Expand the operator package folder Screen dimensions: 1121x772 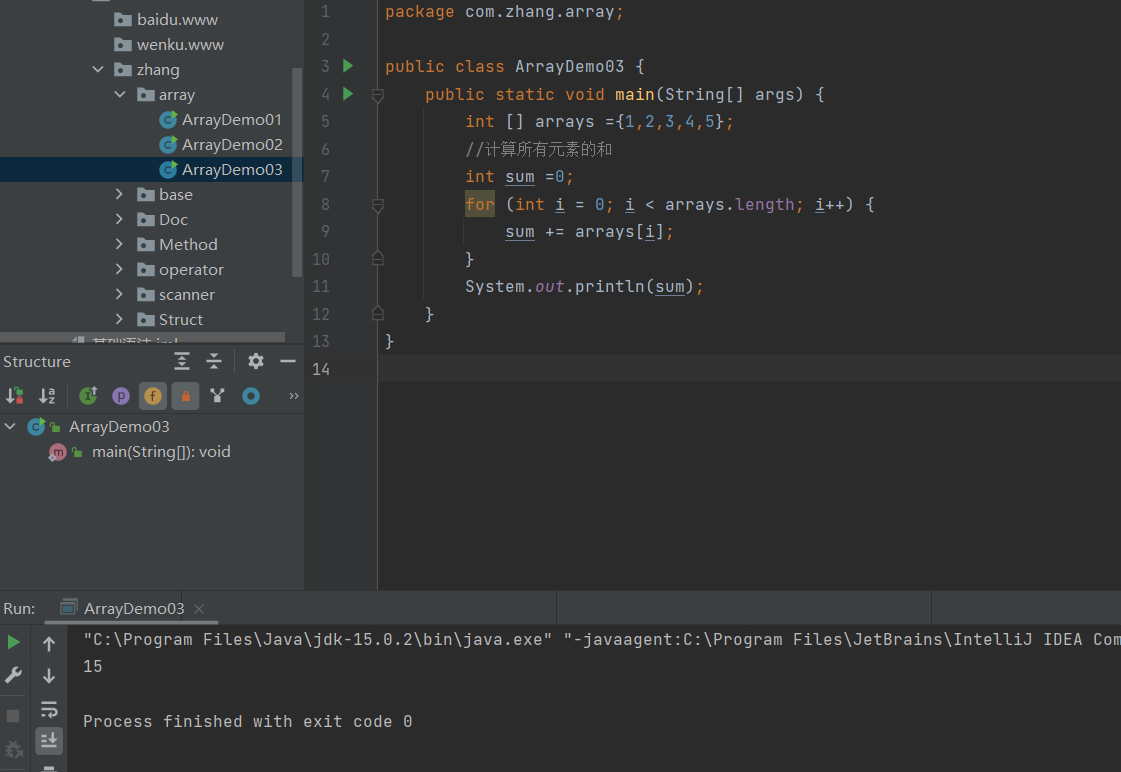[119, 269]
